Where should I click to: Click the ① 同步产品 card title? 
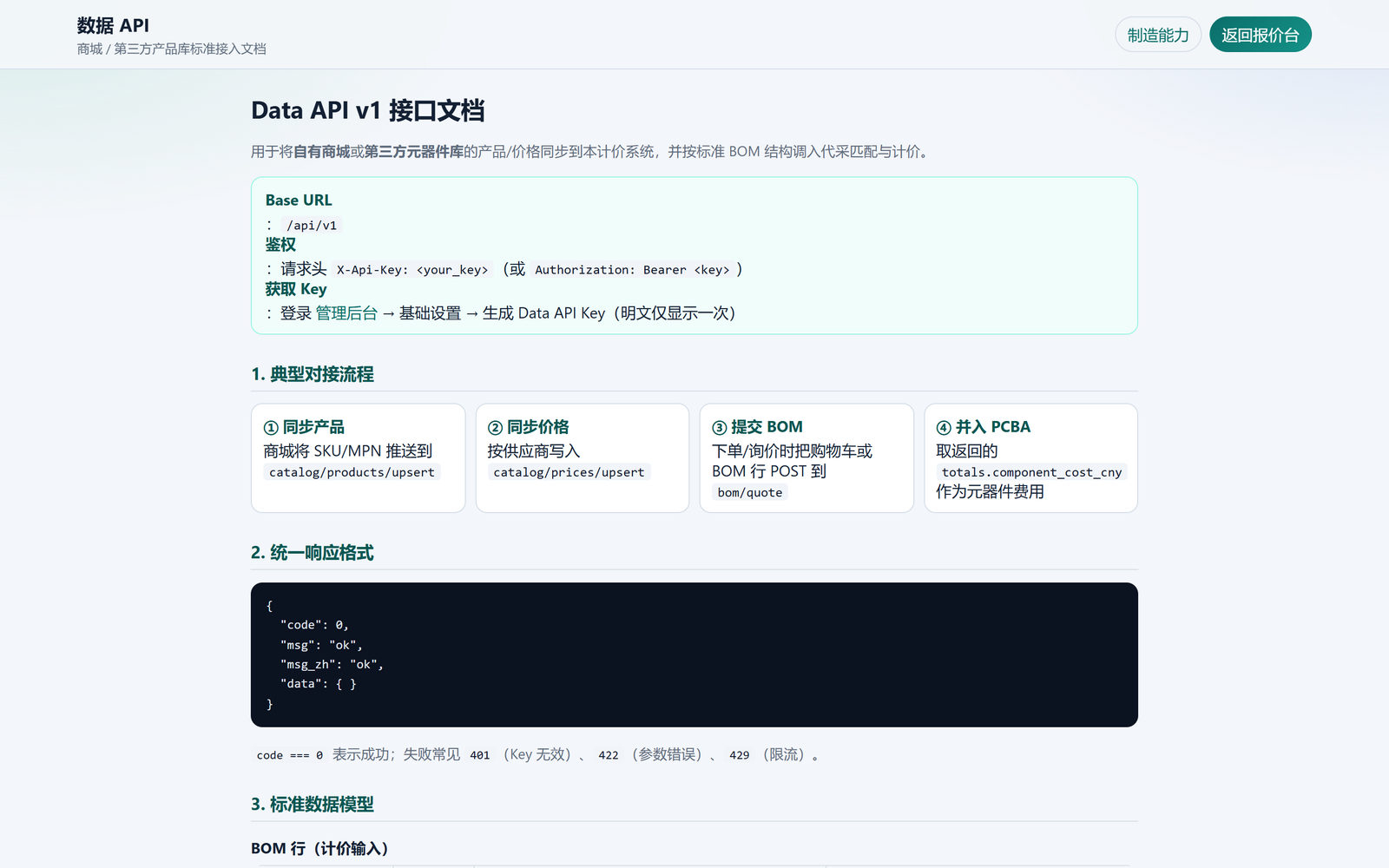304,427
